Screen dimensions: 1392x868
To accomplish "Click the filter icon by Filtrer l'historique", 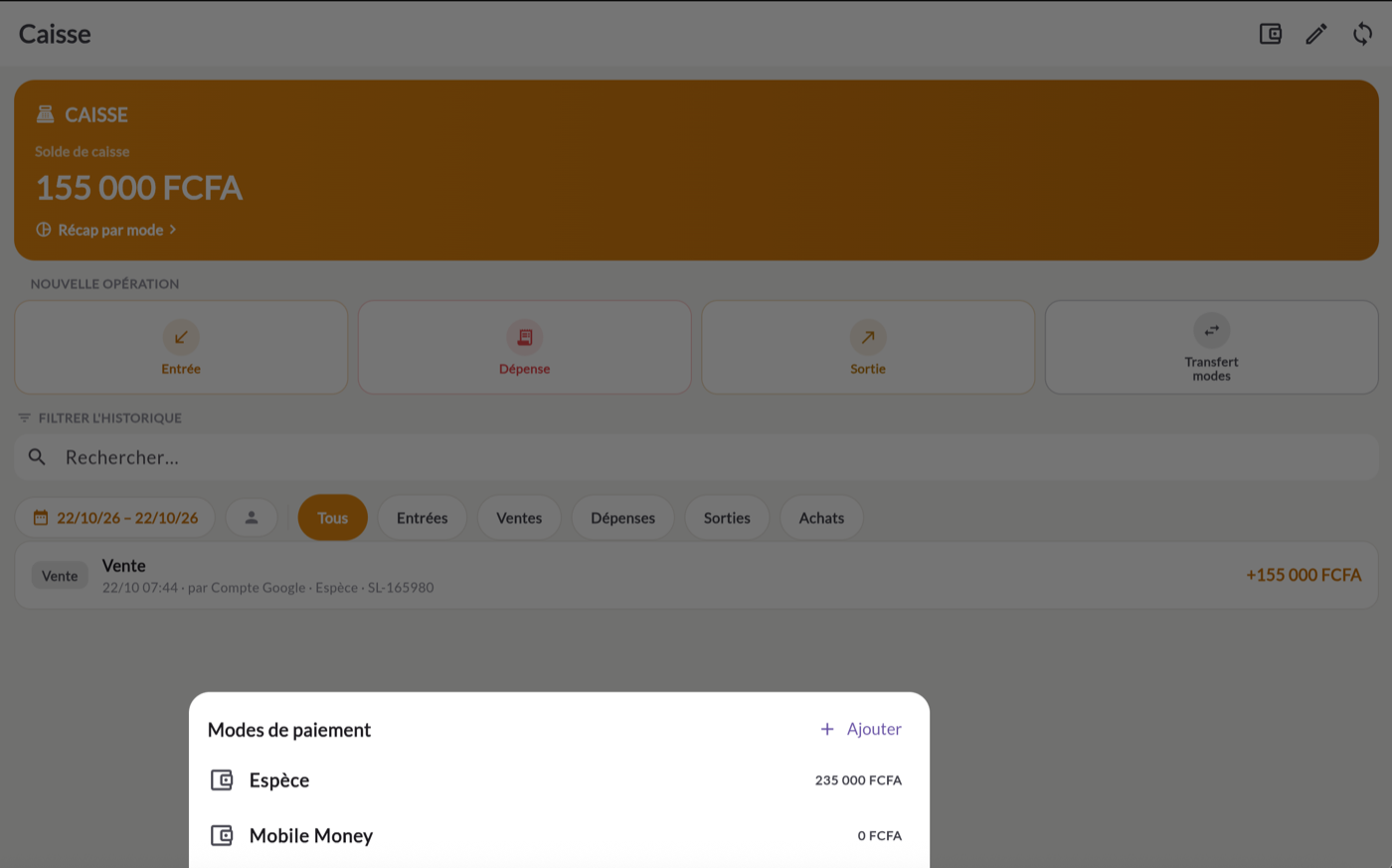I will click(x=25, y=419).
